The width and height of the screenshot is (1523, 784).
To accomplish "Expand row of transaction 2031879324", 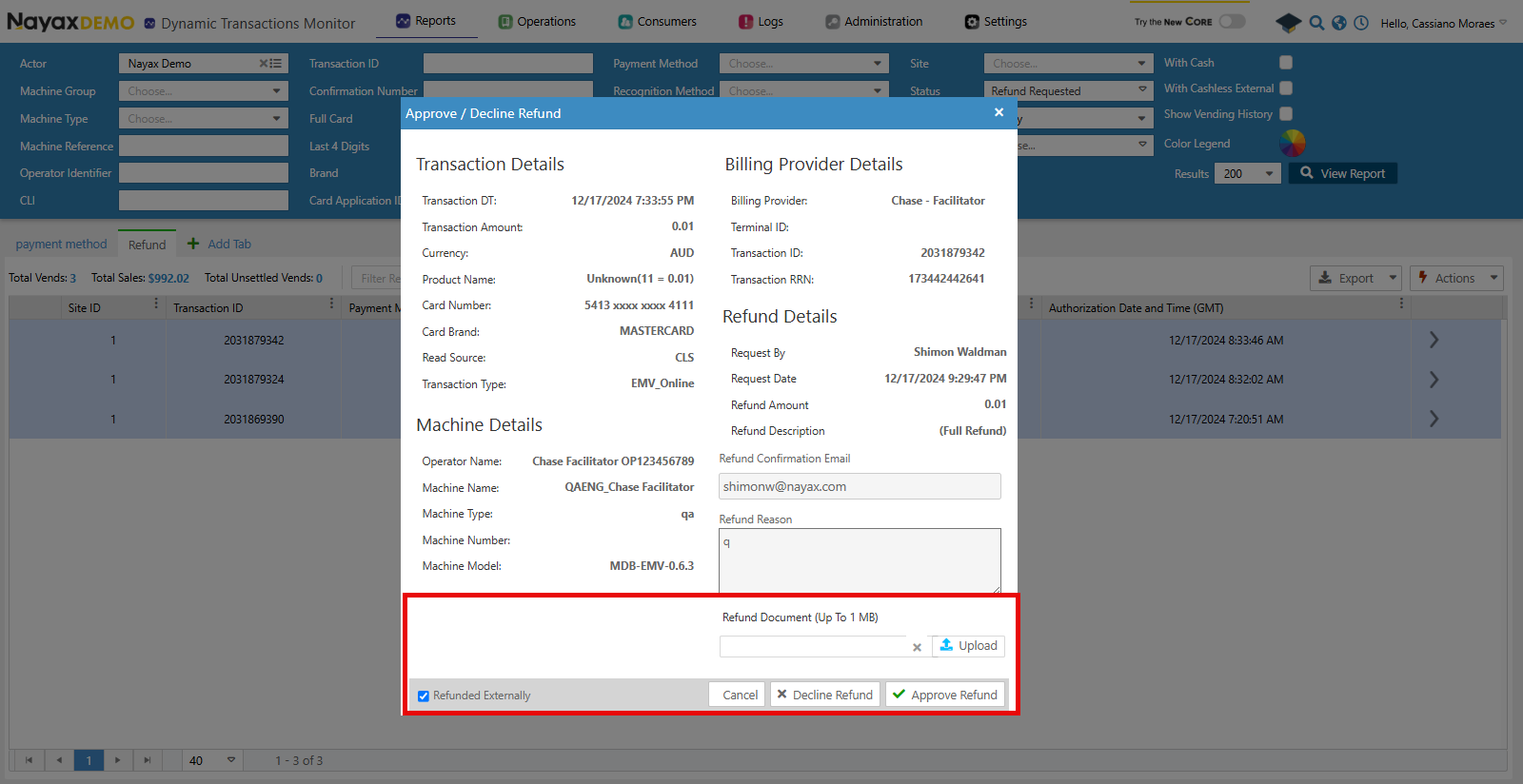I will (1434, 380).
